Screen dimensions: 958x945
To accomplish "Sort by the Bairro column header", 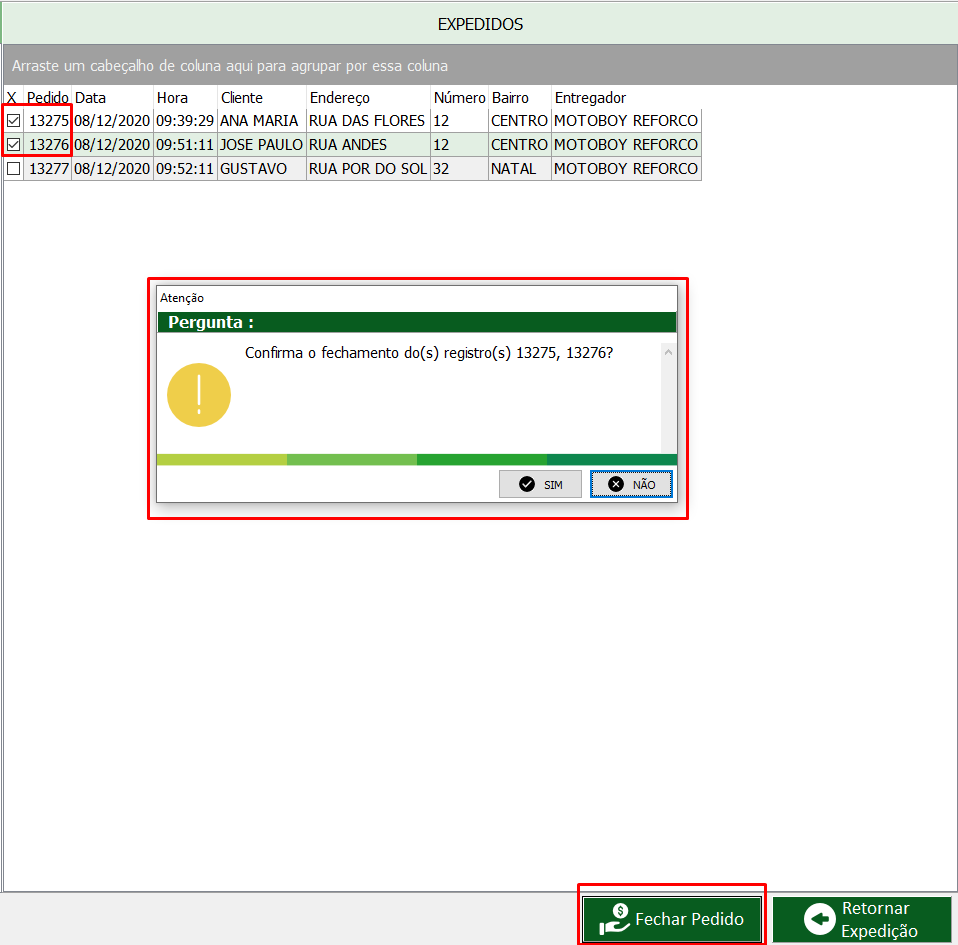I will click(x=520, y=98).
